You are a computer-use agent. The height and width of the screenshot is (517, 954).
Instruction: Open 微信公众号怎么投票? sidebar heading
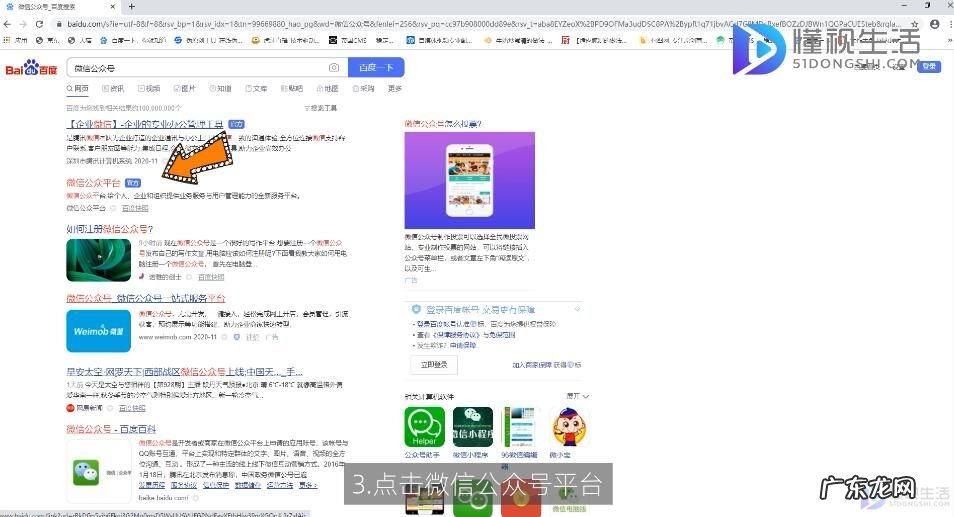[443, 124]
